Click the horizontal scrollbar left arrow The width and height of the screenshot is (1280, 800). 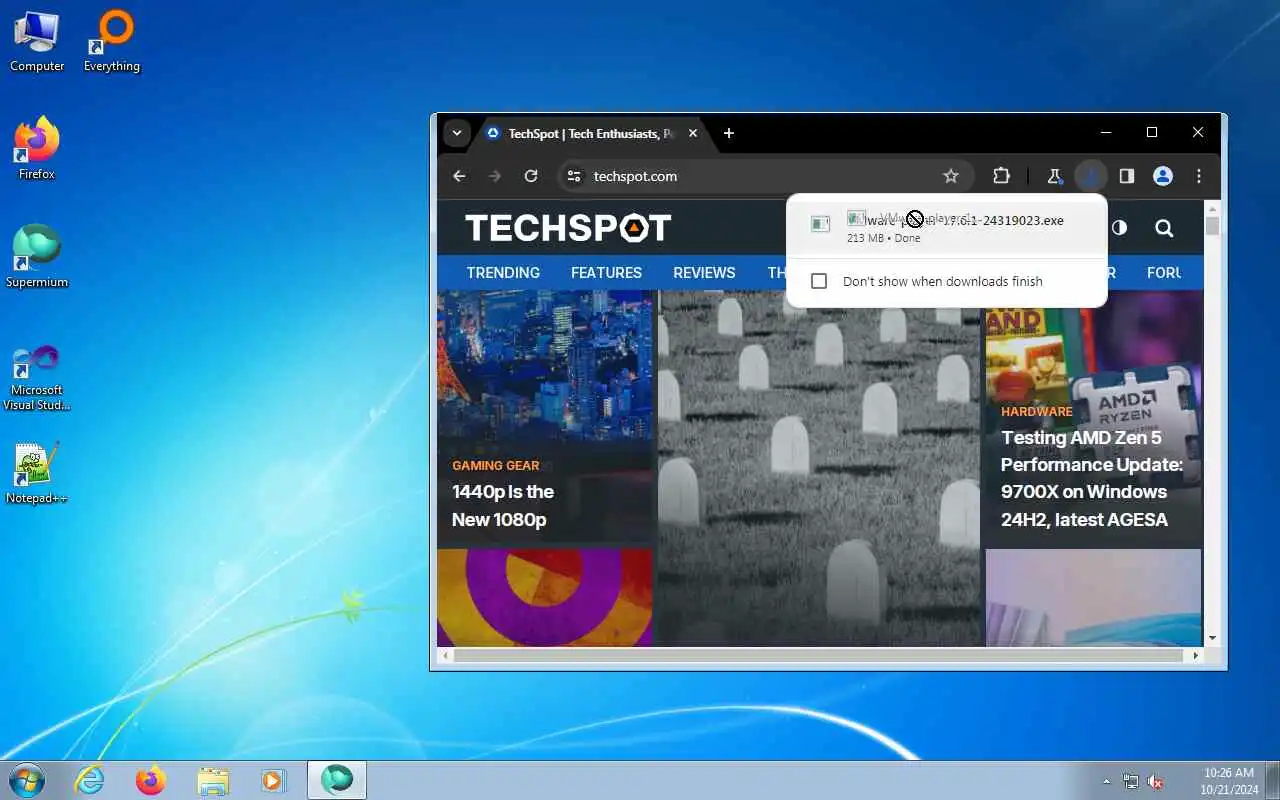pyautogui.click(x=445, y=655)
